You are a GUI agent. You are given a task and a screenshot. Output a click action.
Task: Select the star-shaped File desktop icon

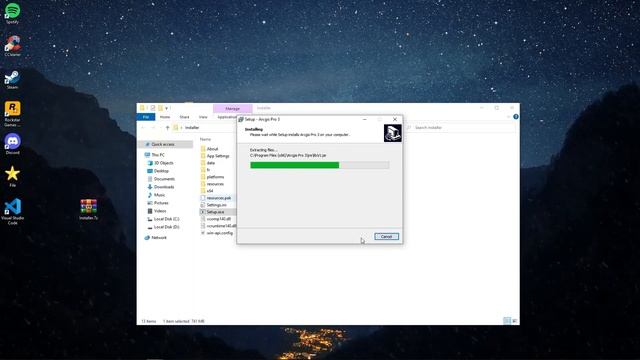(12, 177)
